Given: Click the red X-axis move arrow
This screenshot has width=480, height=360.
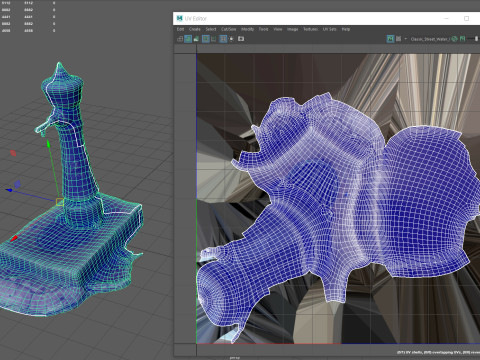Looking at the screenshot, I should (x=14, y=239).
